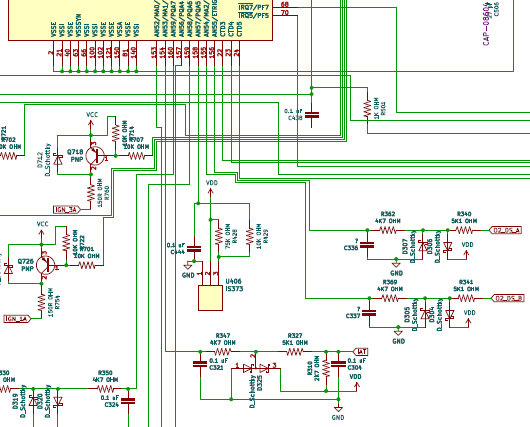The image size is (530, 427).
Task: Select the D325 dual Schottky diode
Action: [x=256, y=369]
